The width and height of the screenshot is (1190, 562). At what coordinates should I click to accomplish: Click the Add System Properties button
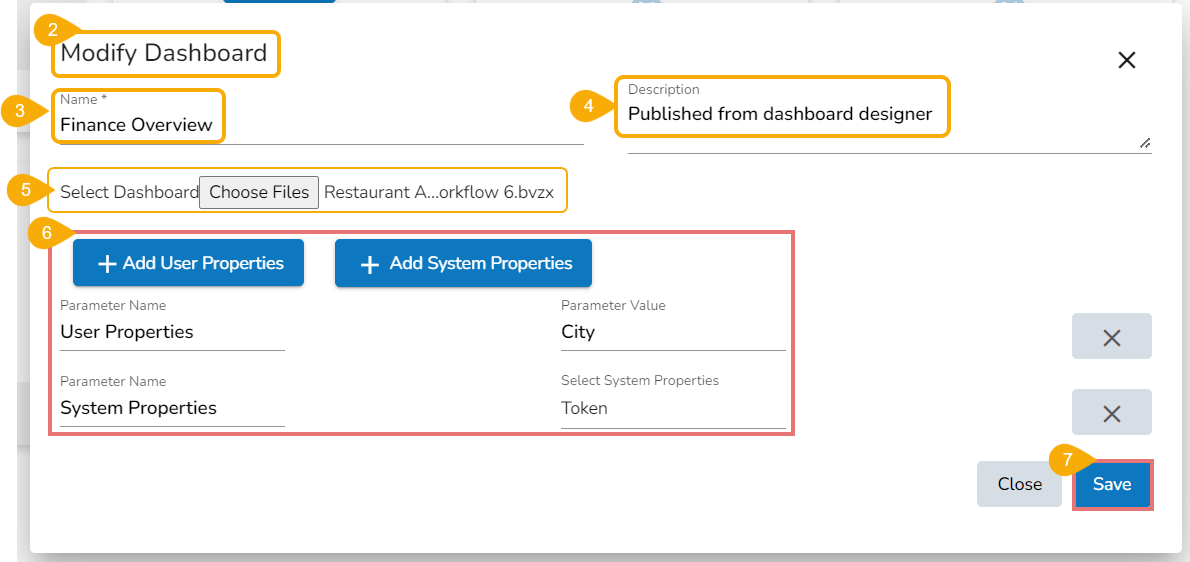coord(463,263)
